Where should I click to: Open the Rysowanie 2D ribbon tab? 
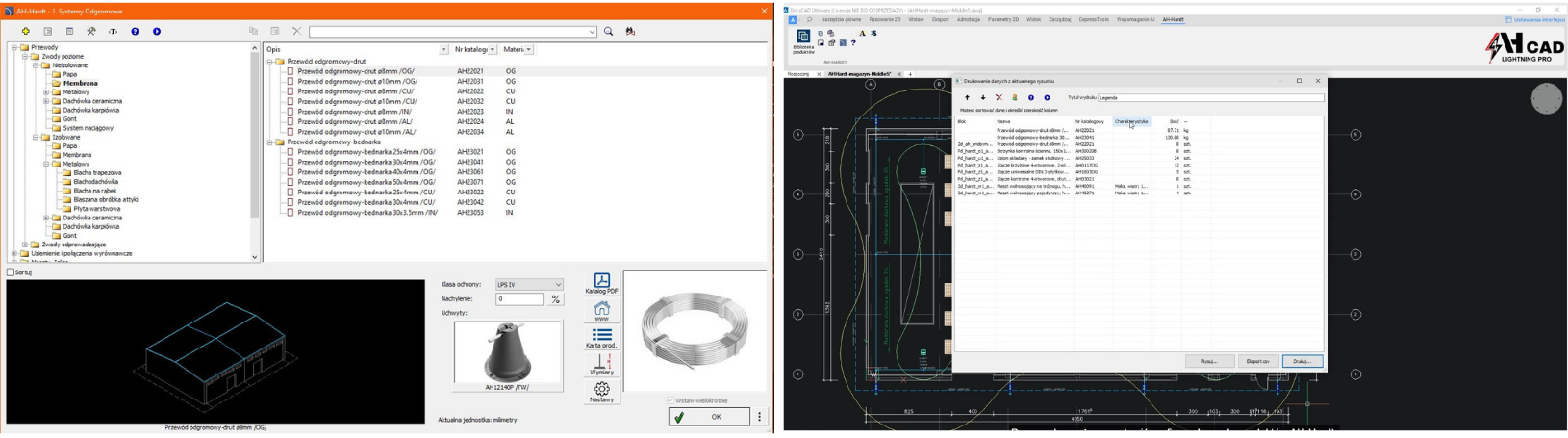coord(884,19)
